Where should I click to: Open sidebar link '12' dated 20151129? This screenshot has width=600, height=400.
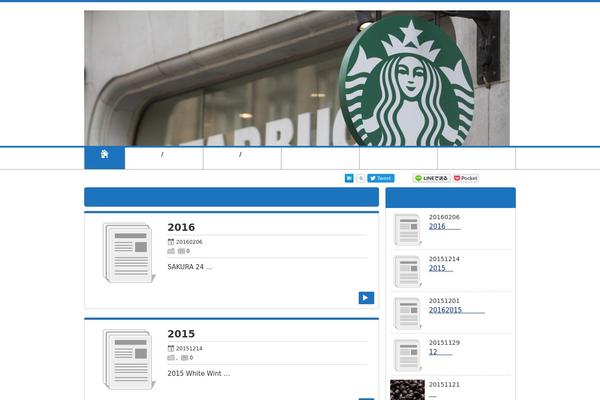tap(440, 351)
